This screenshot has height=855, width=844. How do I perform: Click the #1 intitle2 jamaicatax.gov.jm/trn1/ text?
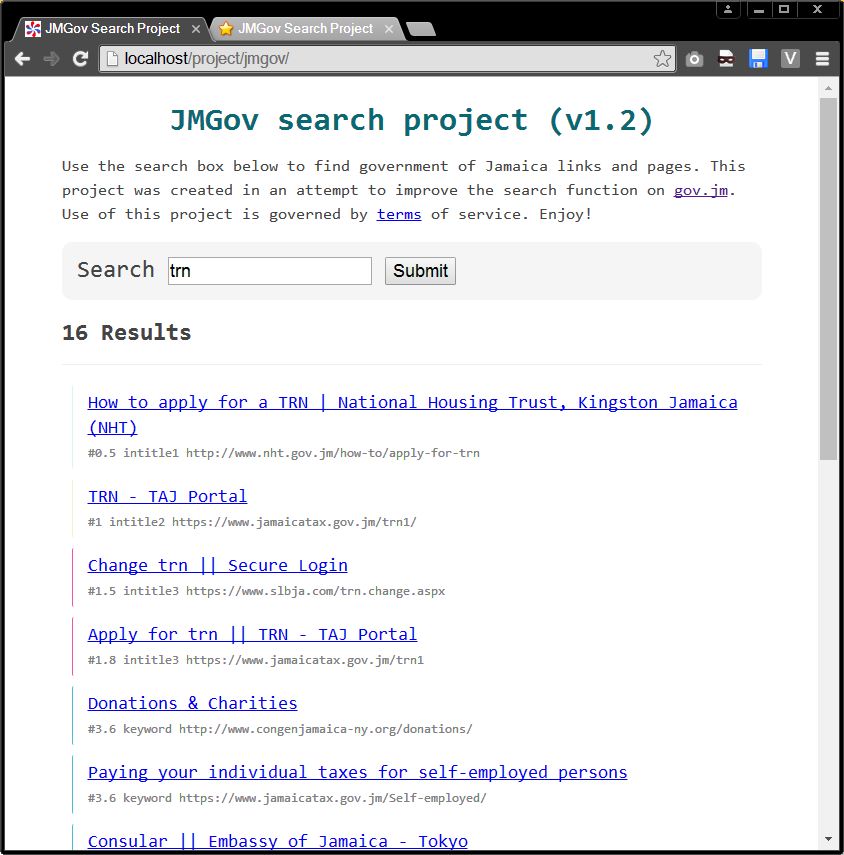click(x=252, y=522)
